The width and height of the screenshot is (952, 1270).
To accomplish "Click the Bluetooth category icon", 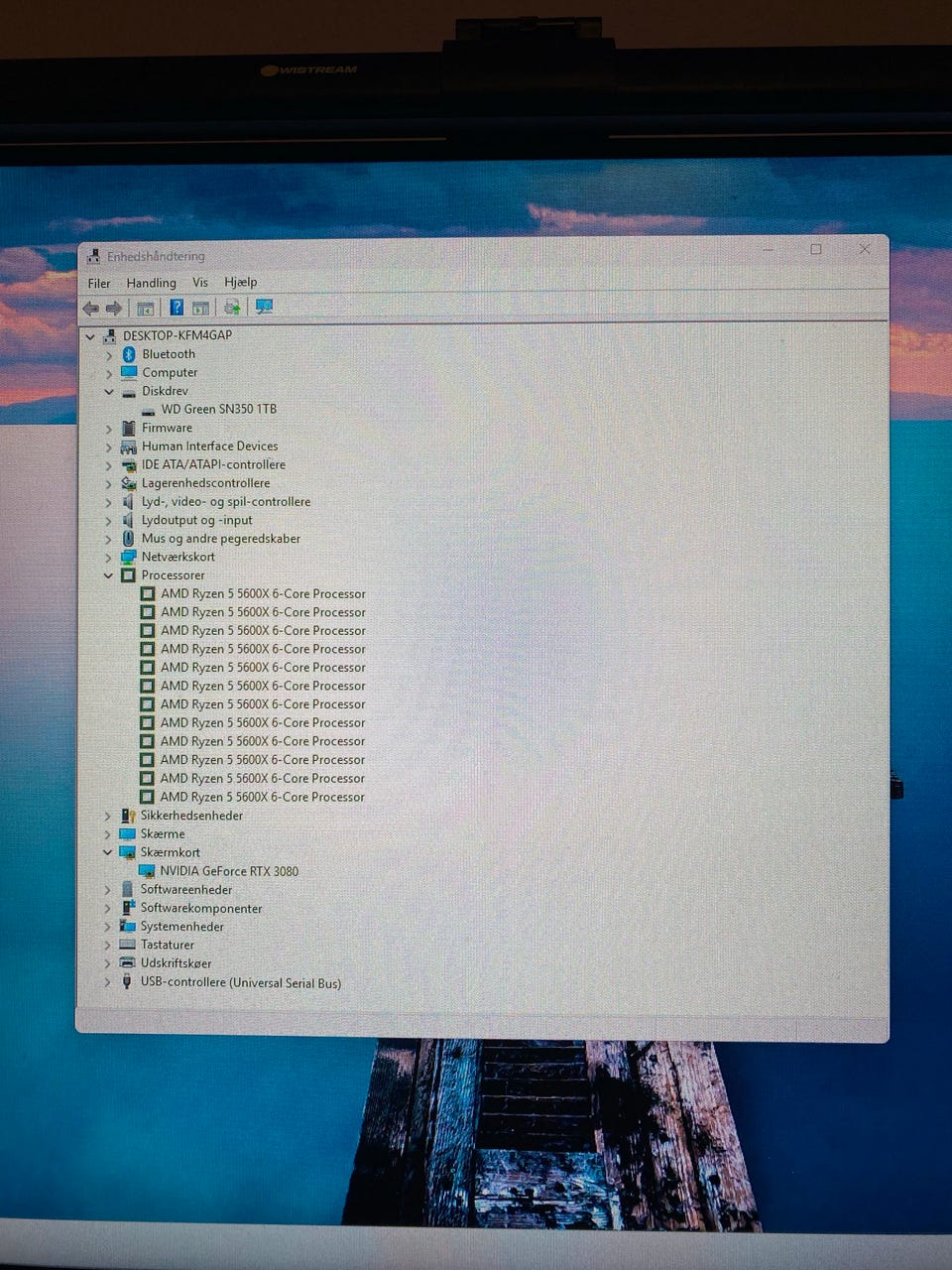I will point(129,354).
